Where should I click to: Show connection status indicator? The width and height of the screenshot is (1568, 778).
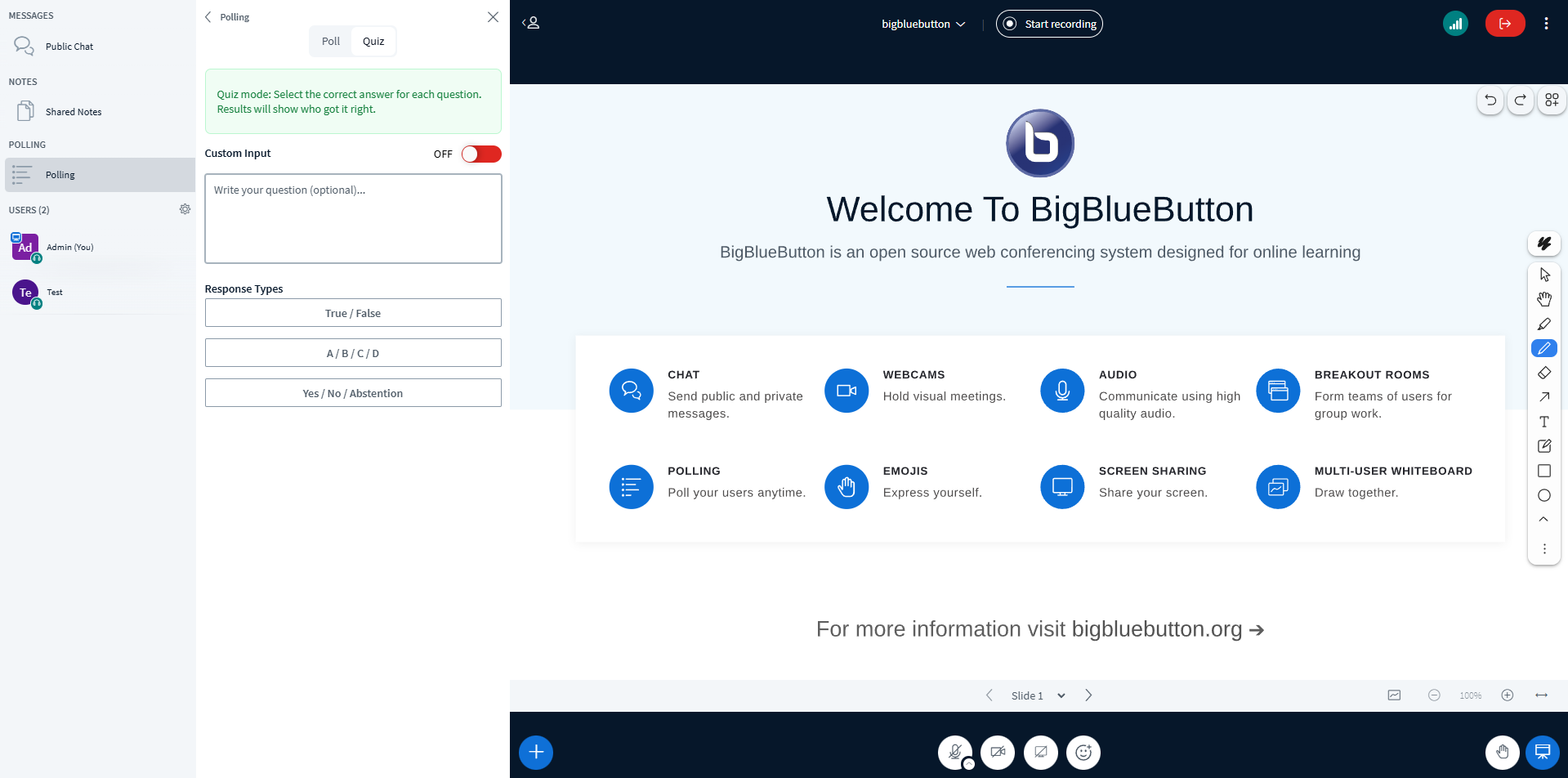(1455, 24)
